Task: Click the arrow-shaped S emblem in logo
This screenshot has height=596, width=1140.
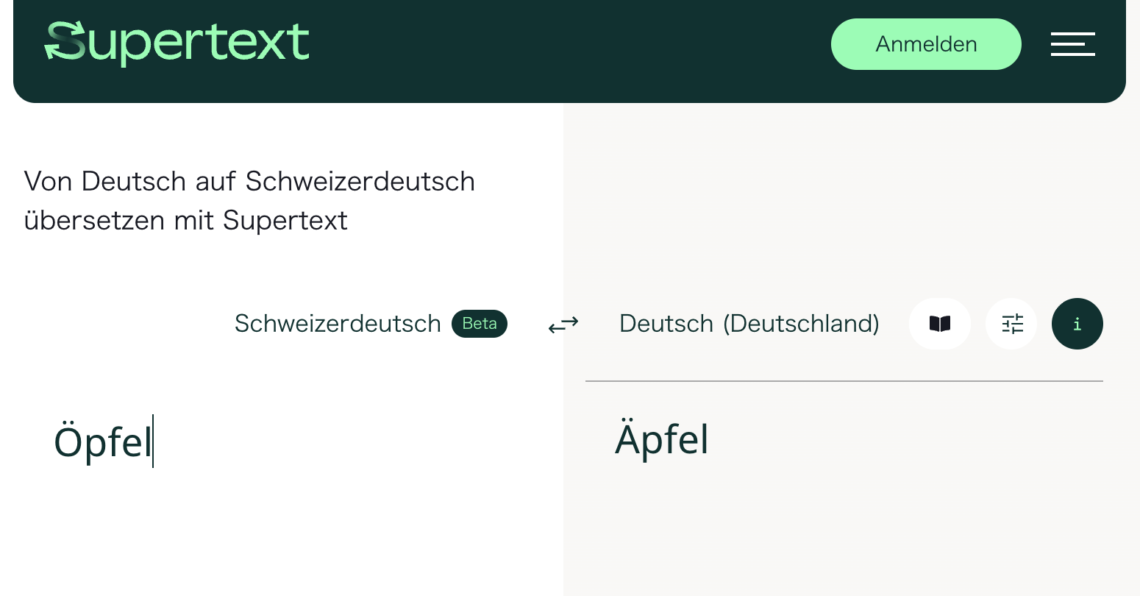Action: coord(65,43)
